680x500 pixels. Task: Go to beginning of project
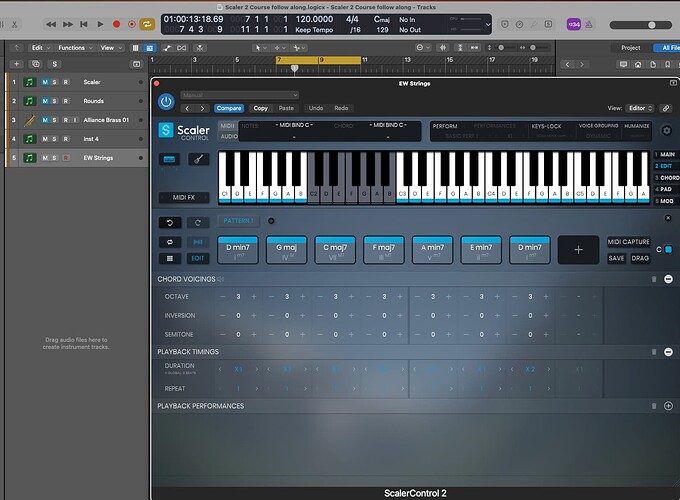[84, 24]
